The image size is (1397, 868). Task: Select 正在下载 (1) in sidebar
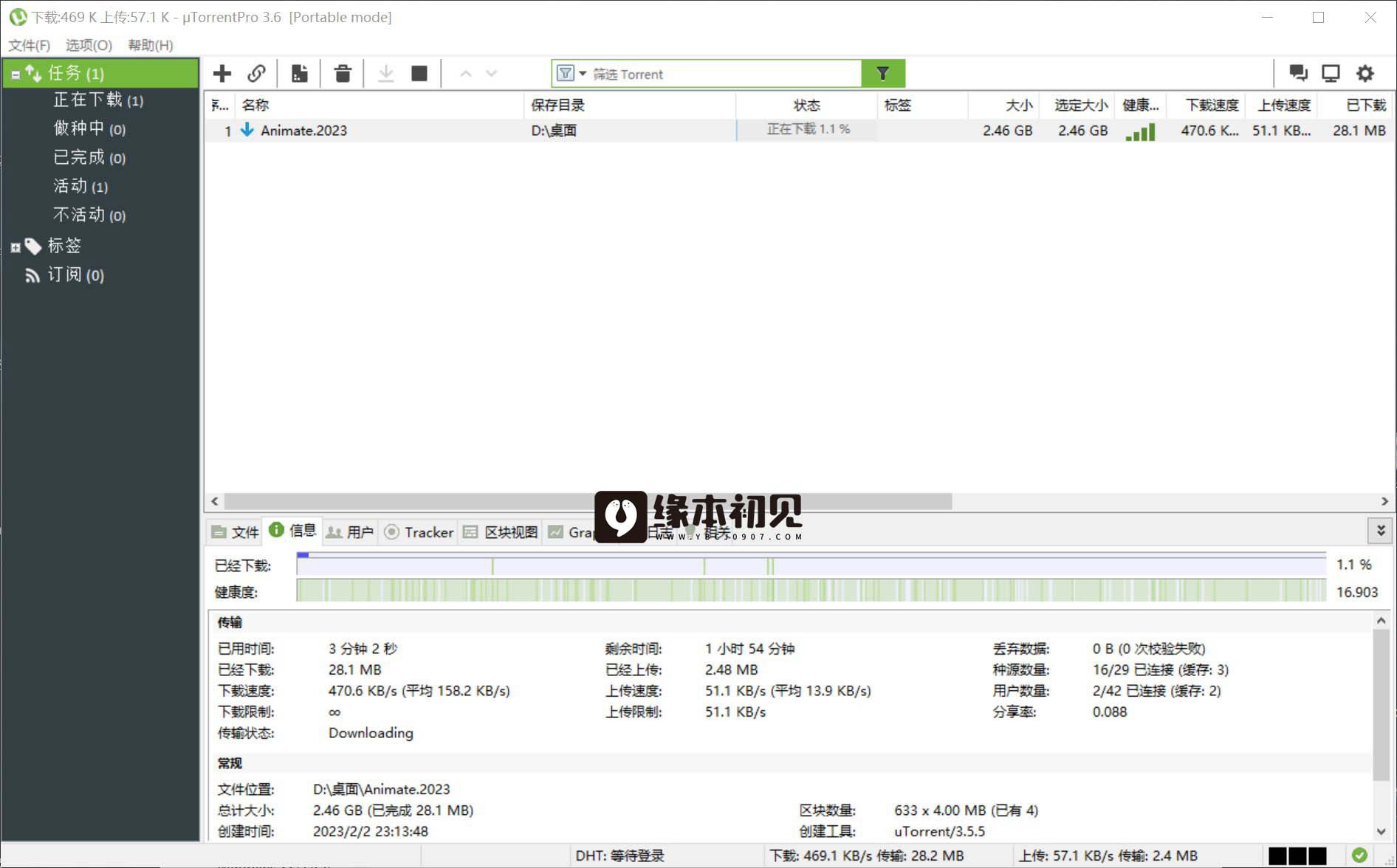(98, 100)
